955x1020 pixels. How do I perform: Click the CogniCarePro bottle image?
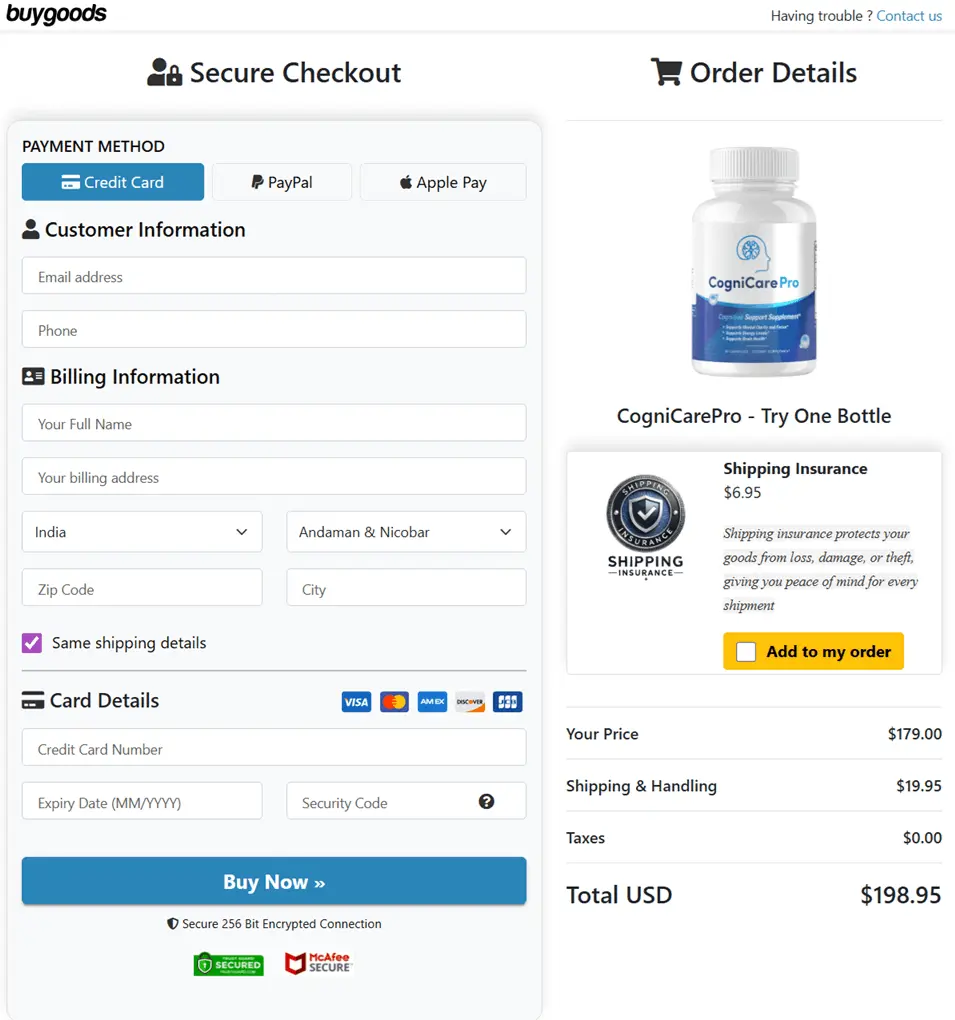coord(754,262)
